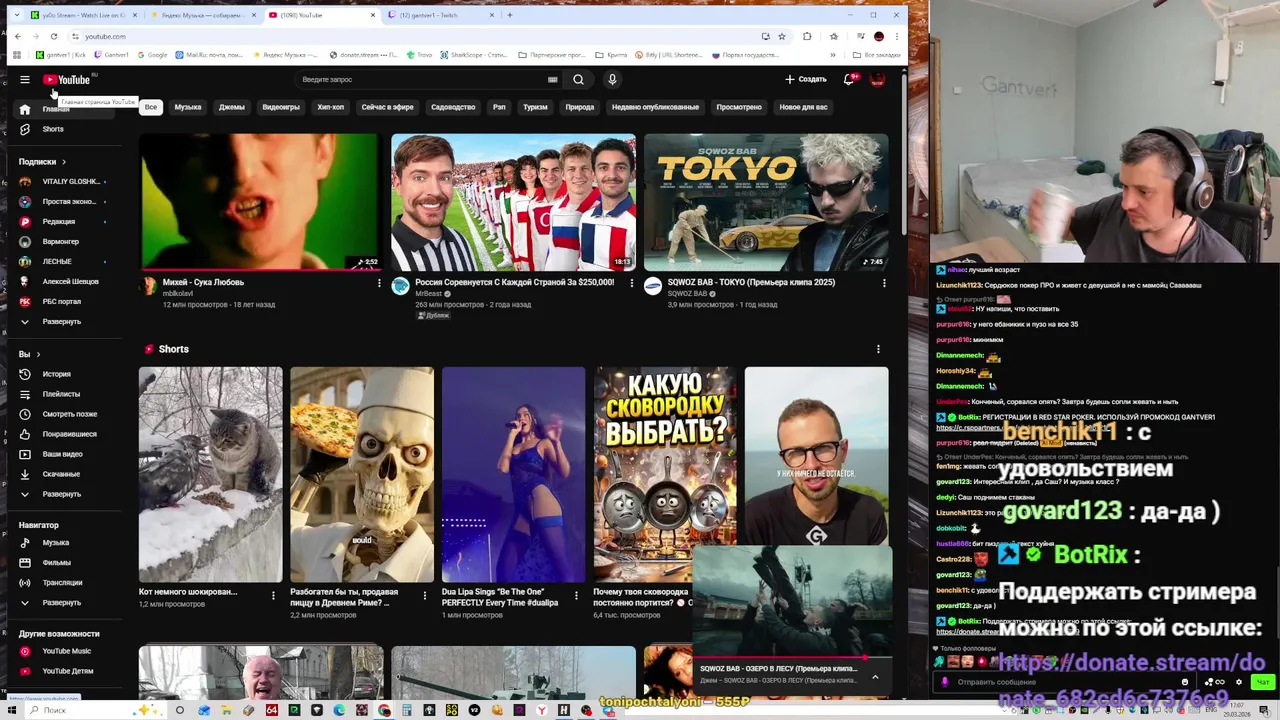Play the MrBeast Россия Соревнуется video thumbnail
1280x720 pixels.
tap(513, 202)
